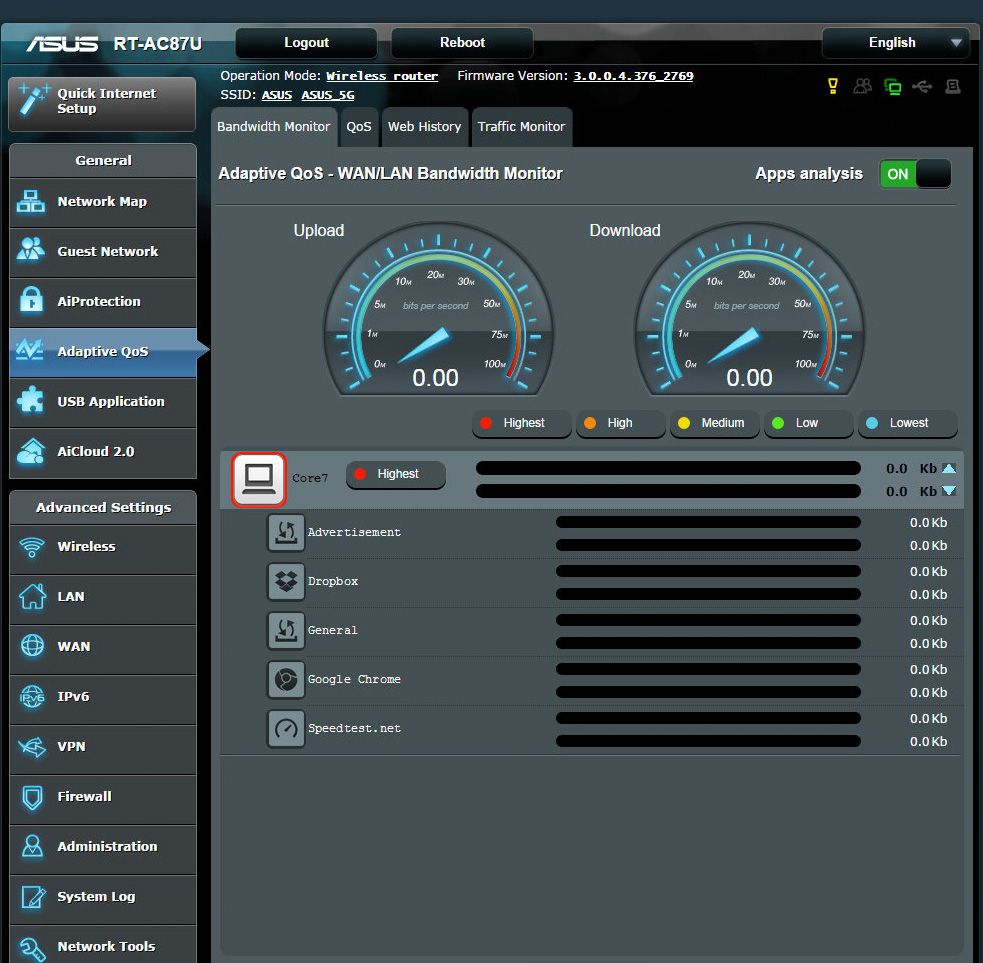This screenshot has height=963, width=983.
Task: Select the Lowest priority blue legend
Action: [906, 423]
